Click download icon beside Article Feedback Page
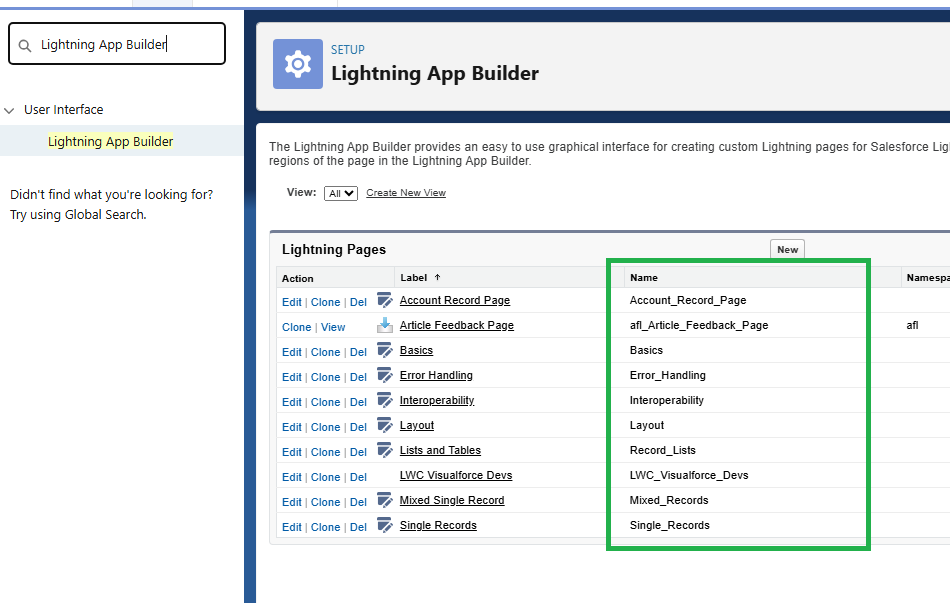This screenshot has height=603, width=950. click(x=385, y=325)
